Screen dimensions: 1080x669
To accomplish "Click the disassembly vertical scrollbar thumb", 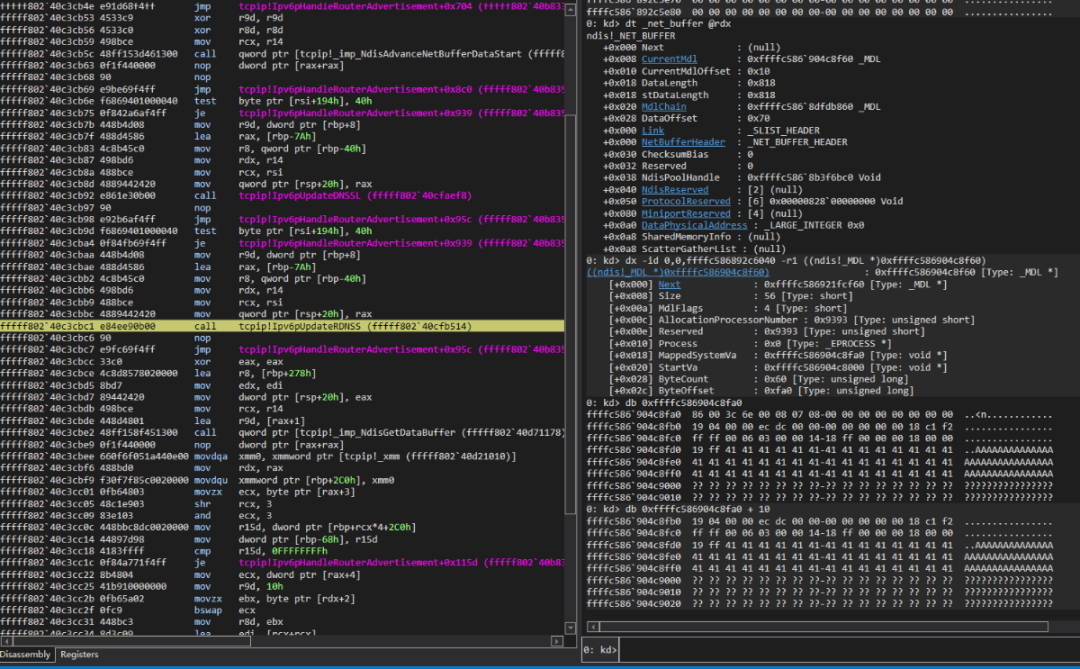I will coord(570,313).
